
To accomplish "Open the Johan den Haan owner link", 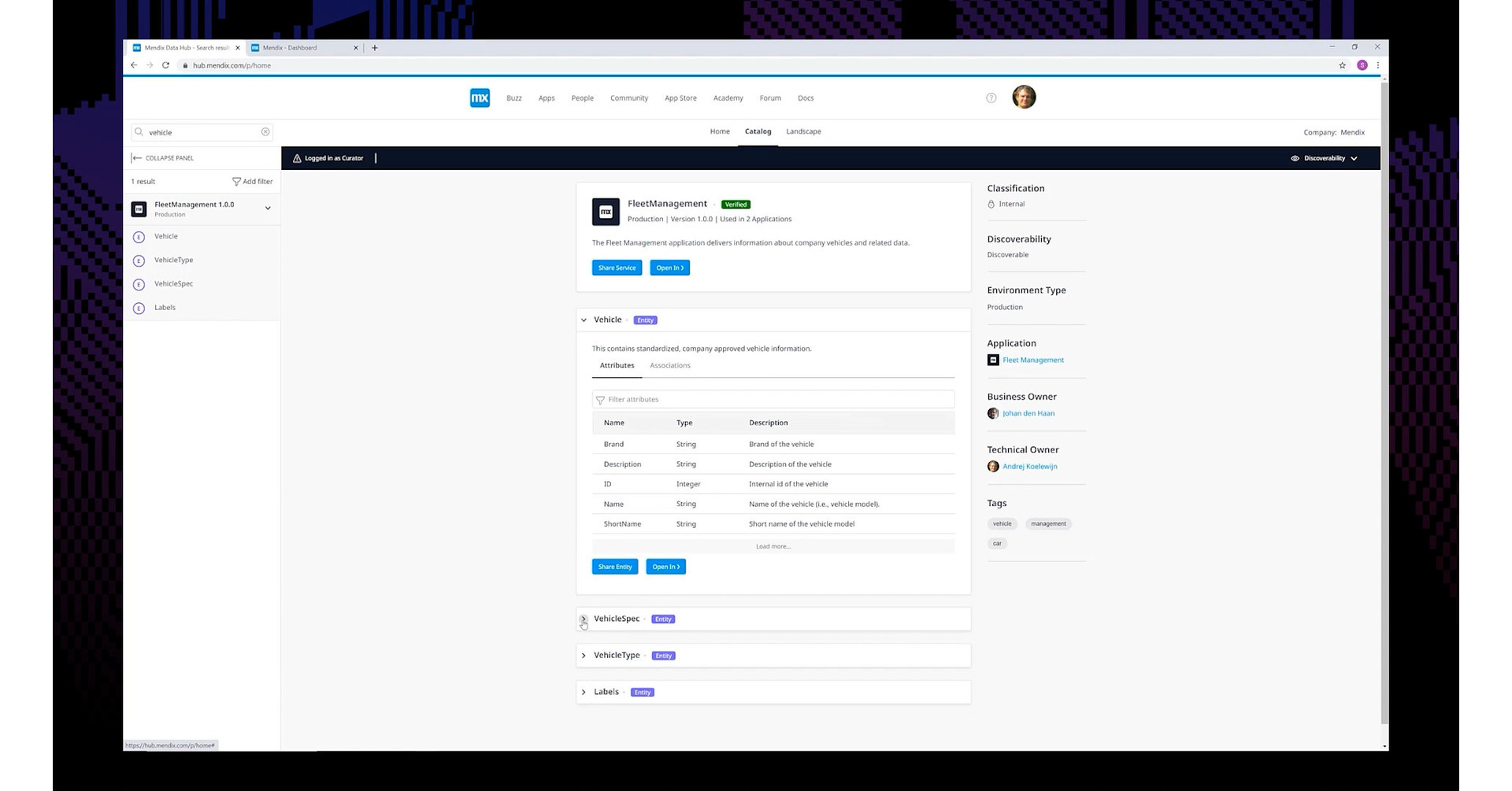I will point(1028,412).
